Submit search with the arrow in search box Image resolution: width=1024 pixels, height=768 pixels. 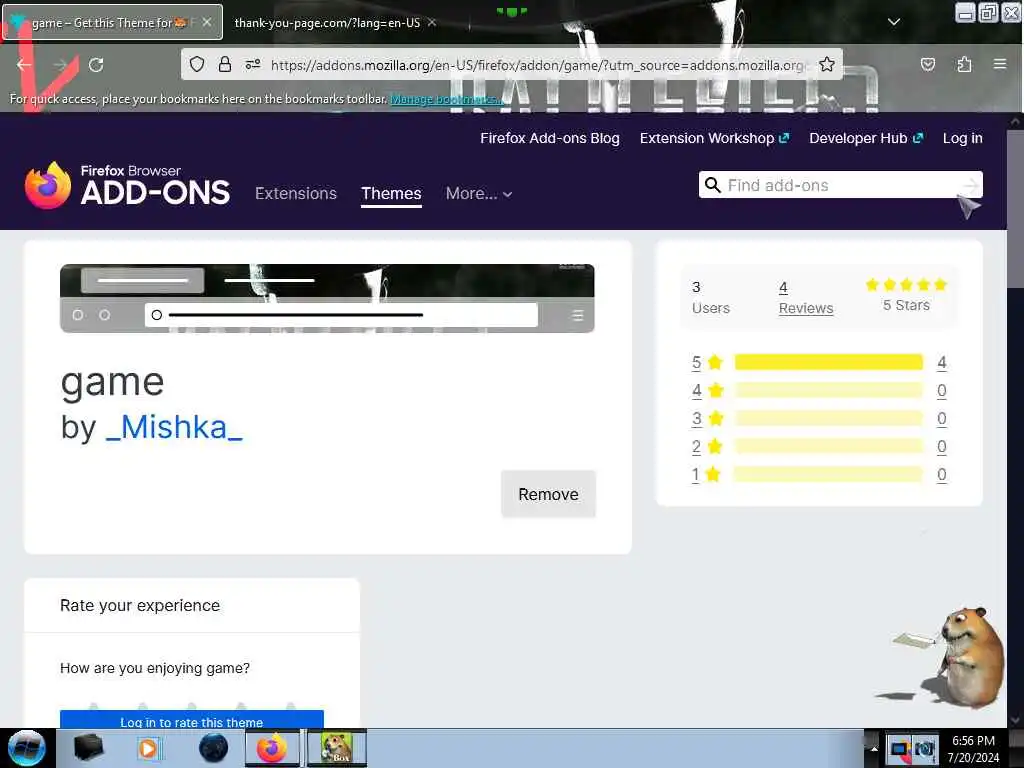point(971,185)
